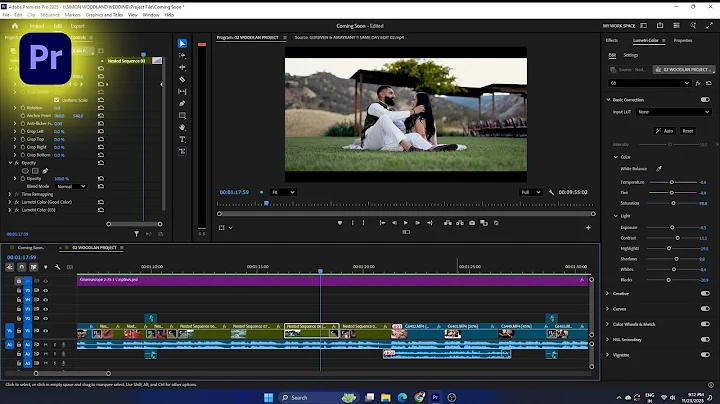Click Go to In point button
Viewport: 720px width, 404px height.
tap(382, 223)
